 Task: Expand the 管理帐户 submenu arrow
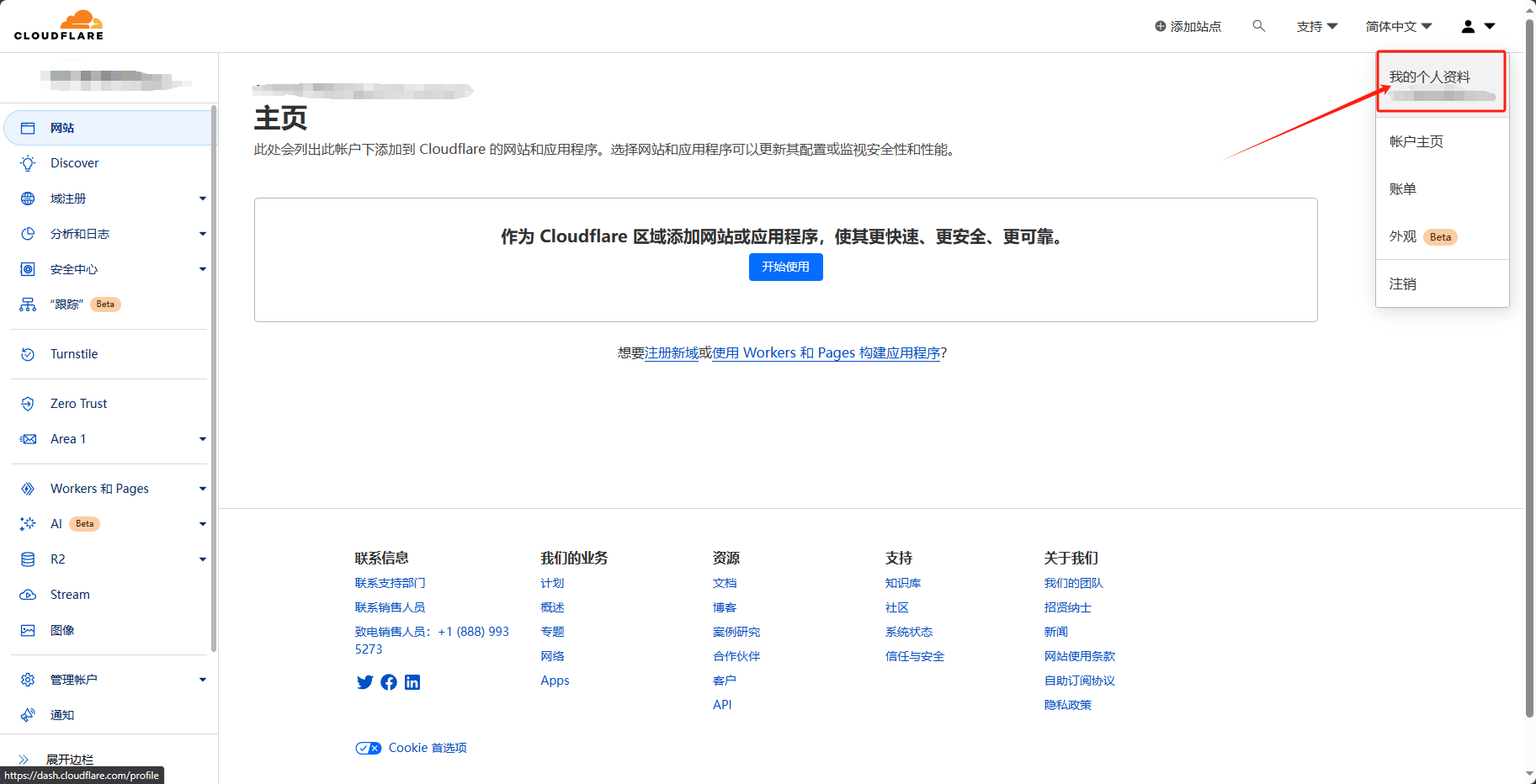tap(203, 680)
